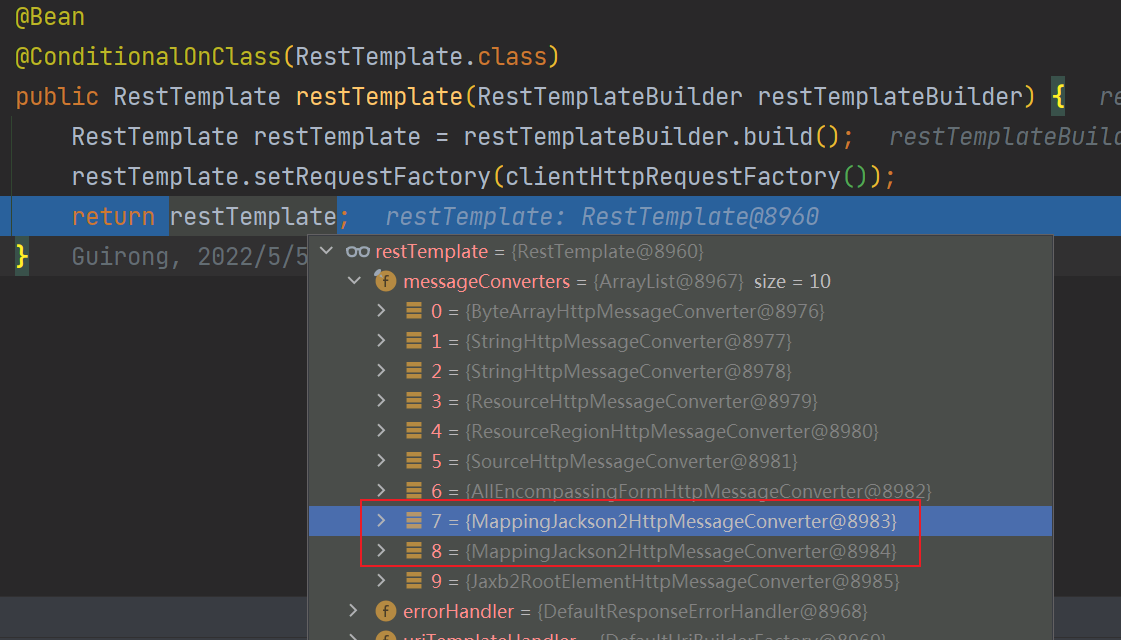Expand element 1 StringHttpMessageConverter@8977
1121x640 pixels.
381,341
